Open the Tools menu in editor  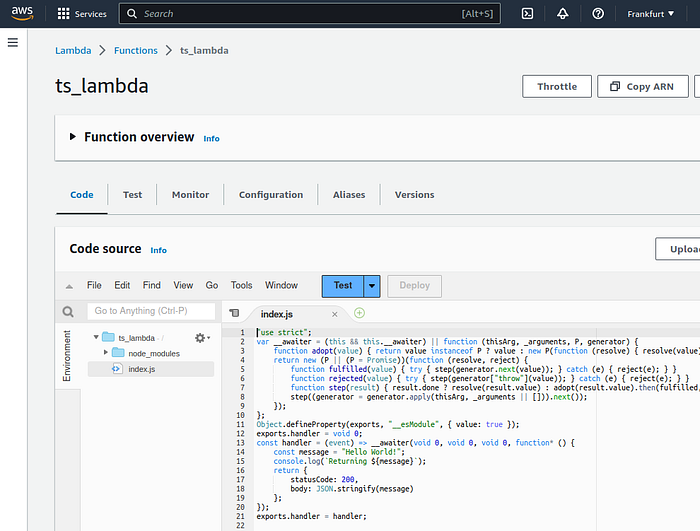coord(241,285)
